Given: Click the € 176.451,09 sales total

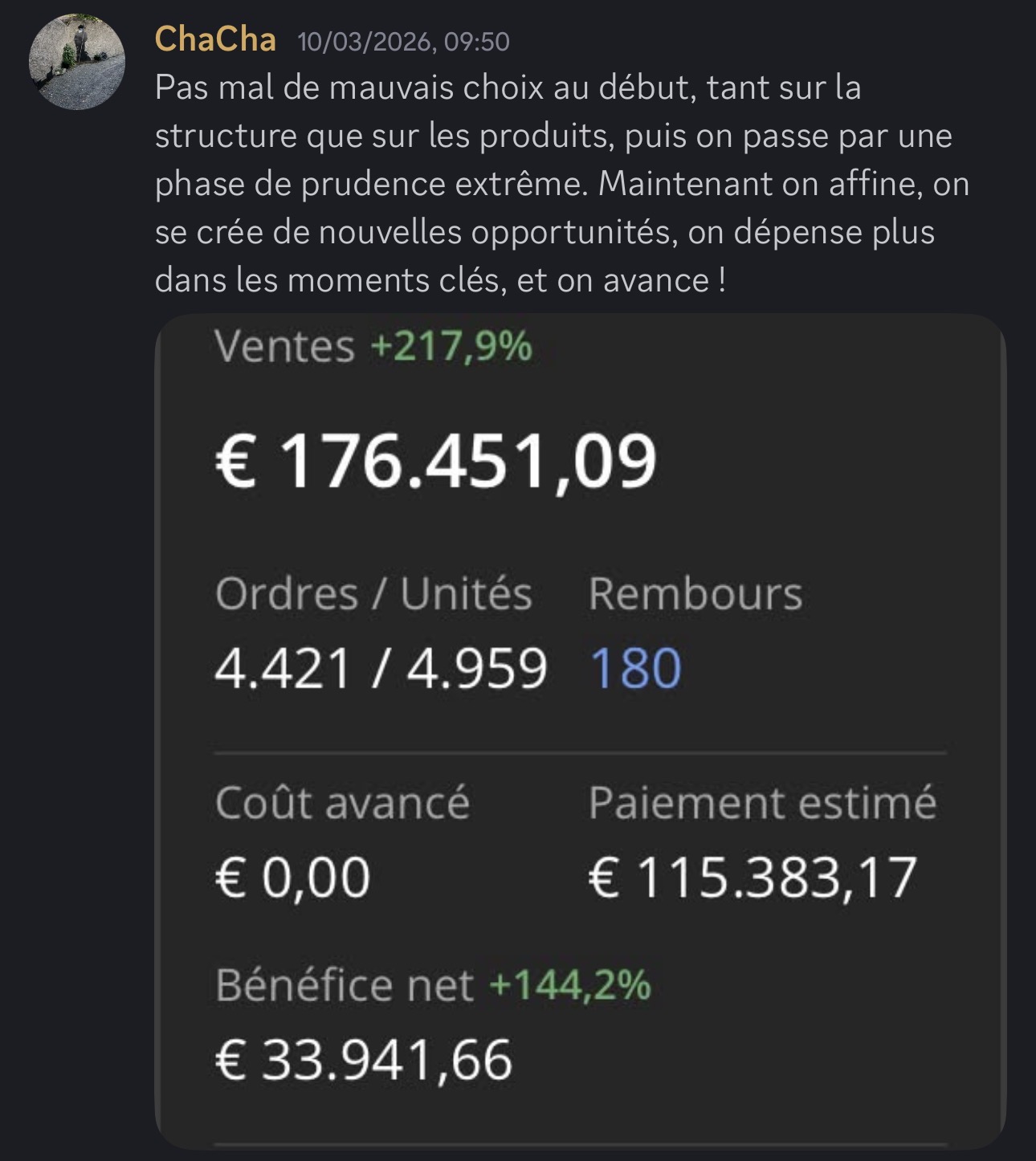Looking at the screenshot, I should (436, 461).
